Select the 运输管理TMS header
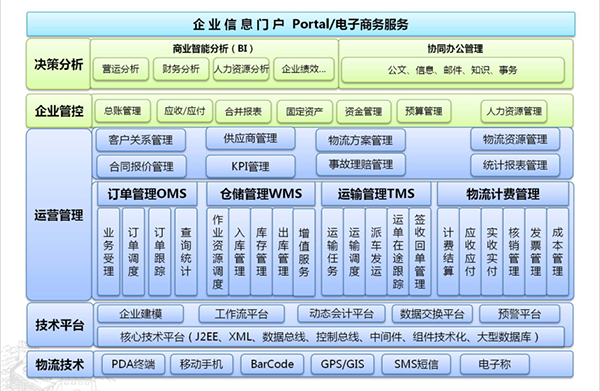600x391 pixels. click(x=376, y=194)
